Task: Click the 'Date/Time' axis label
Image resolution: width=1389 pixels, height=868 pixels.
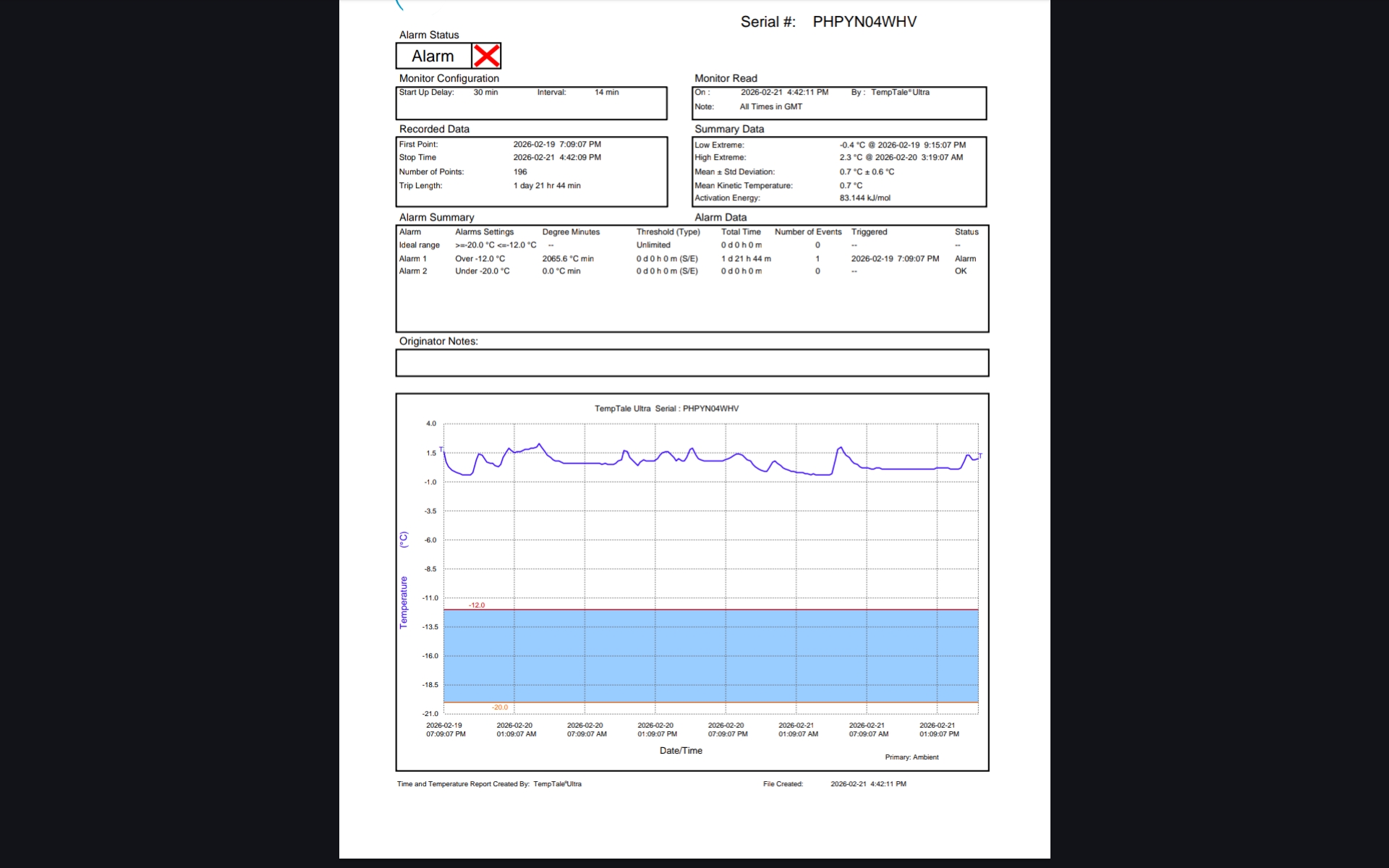Action: point(681,751)
